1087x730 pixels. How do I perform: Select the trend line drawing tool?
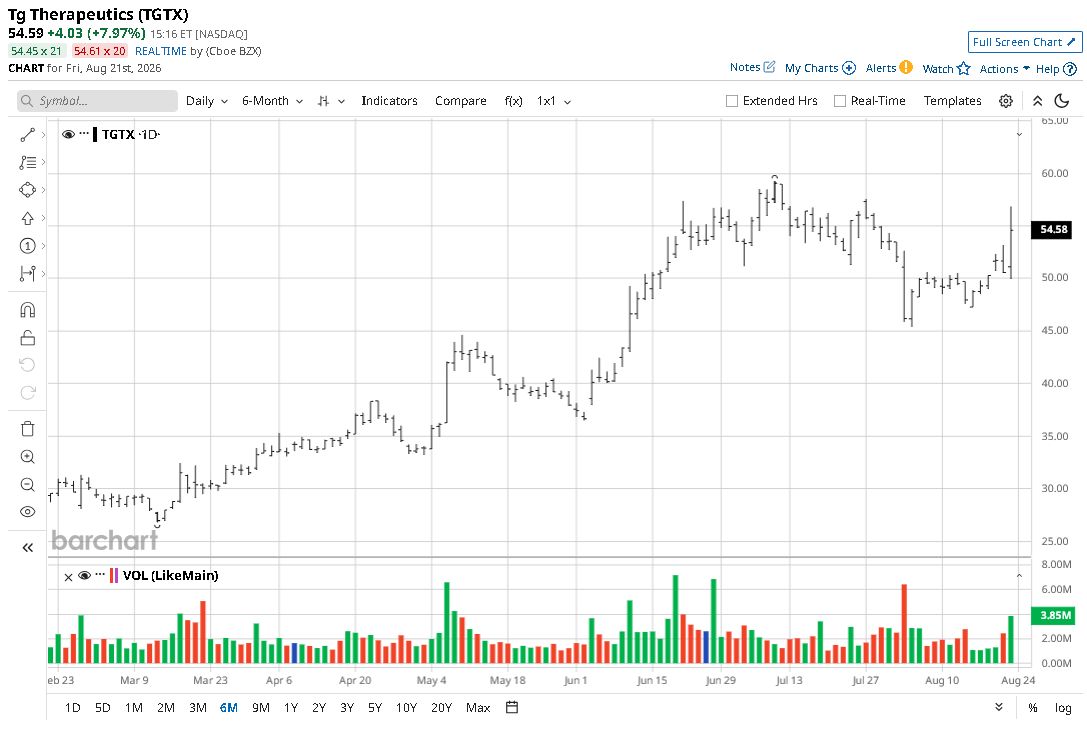[x=27, y=134]
